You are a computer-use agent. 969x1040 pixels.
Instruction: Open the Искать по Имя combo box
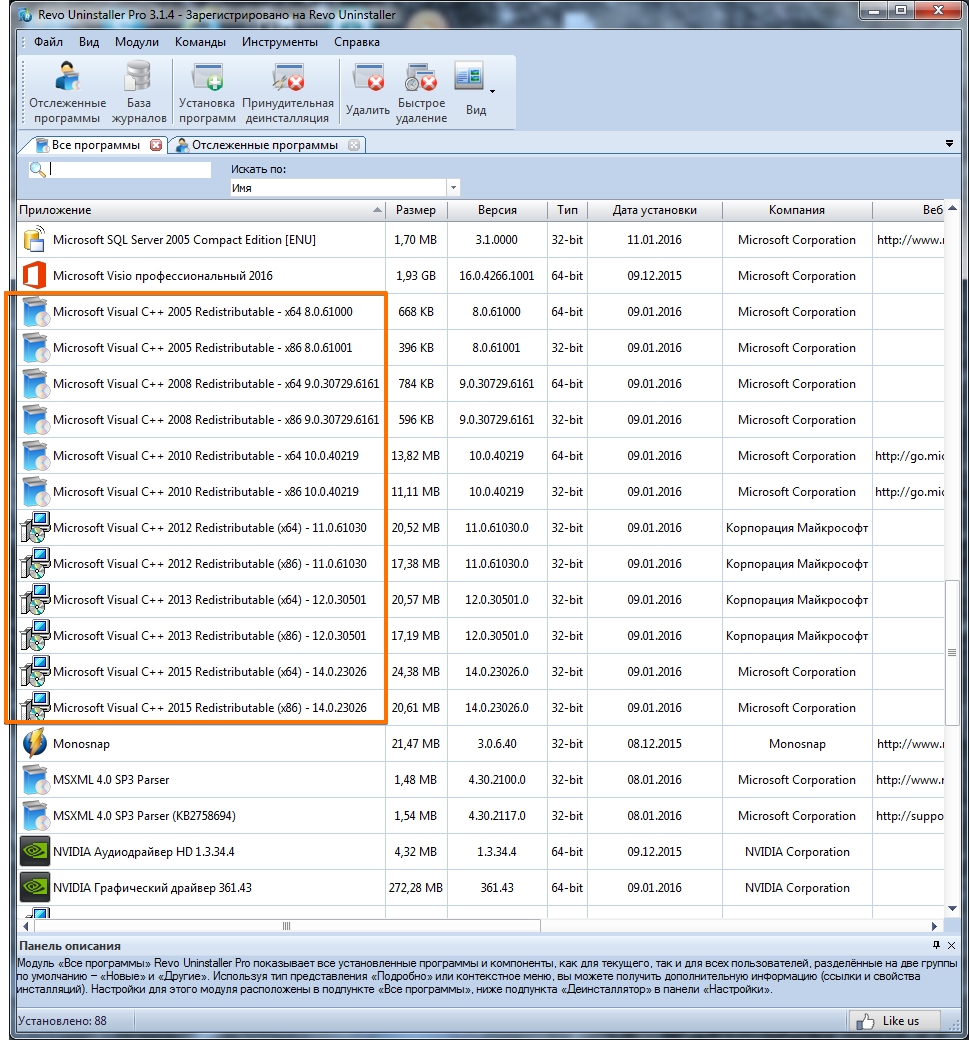[344, 188]
